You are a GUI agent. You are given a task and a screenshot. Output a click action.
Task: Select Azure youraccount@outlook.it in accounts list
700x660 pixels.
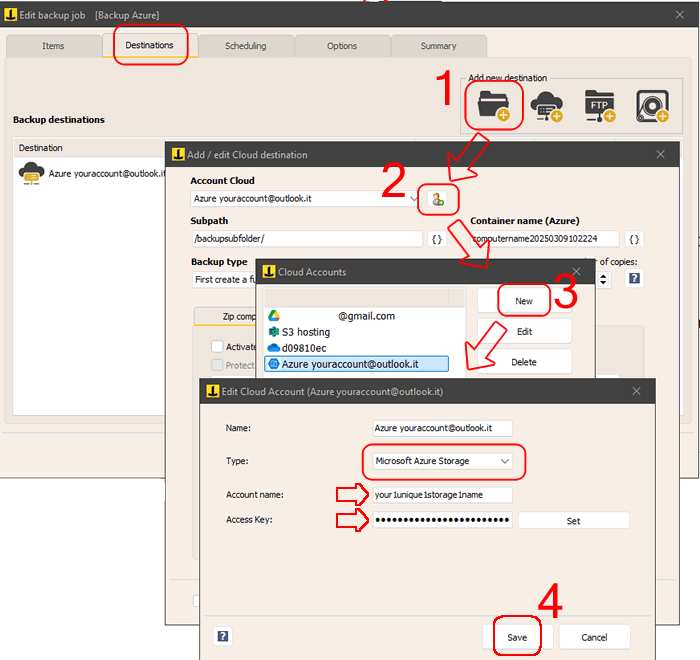click(355, 364)
